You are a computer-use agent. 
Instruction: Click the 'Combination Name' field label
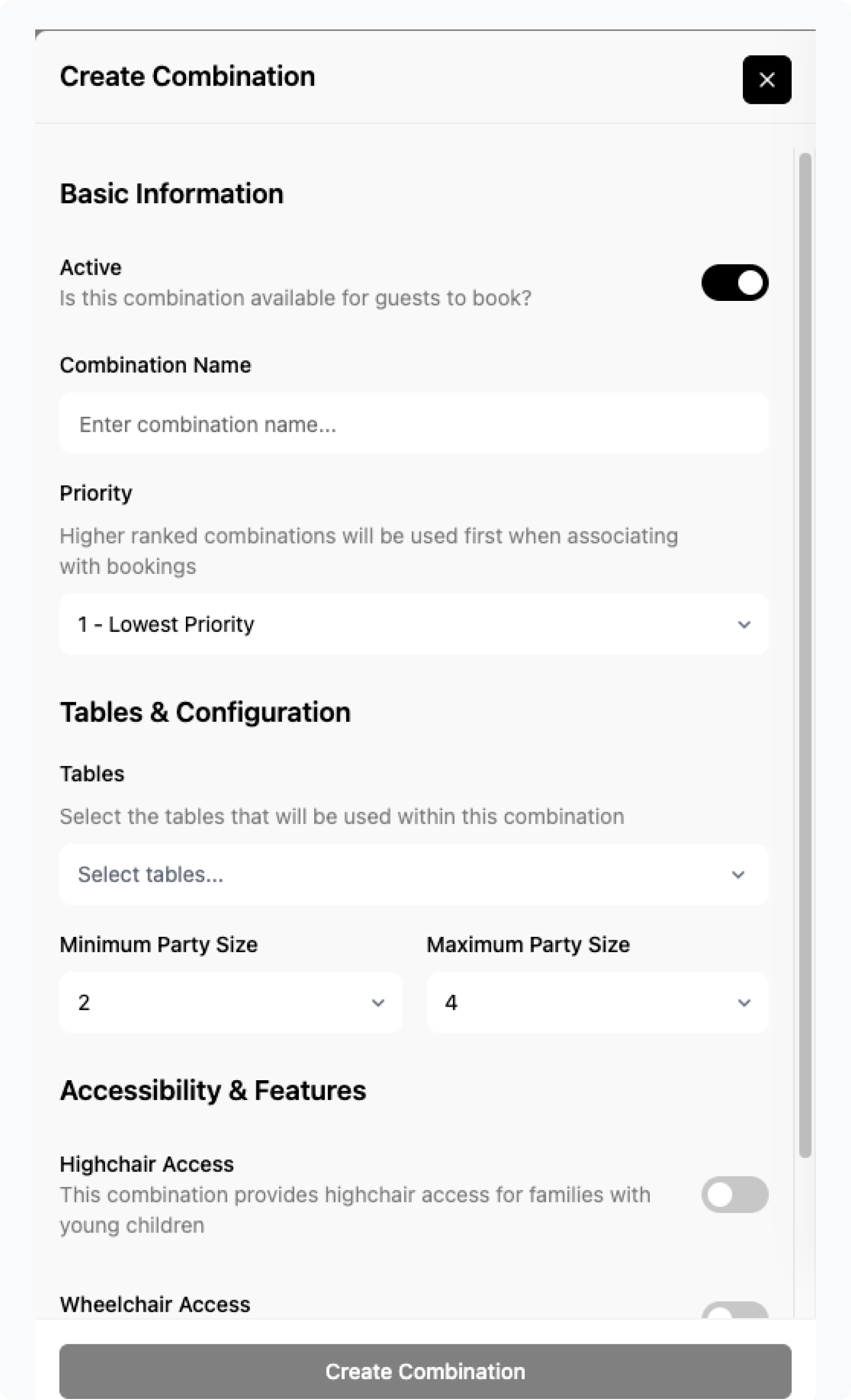tap(155, 365)
